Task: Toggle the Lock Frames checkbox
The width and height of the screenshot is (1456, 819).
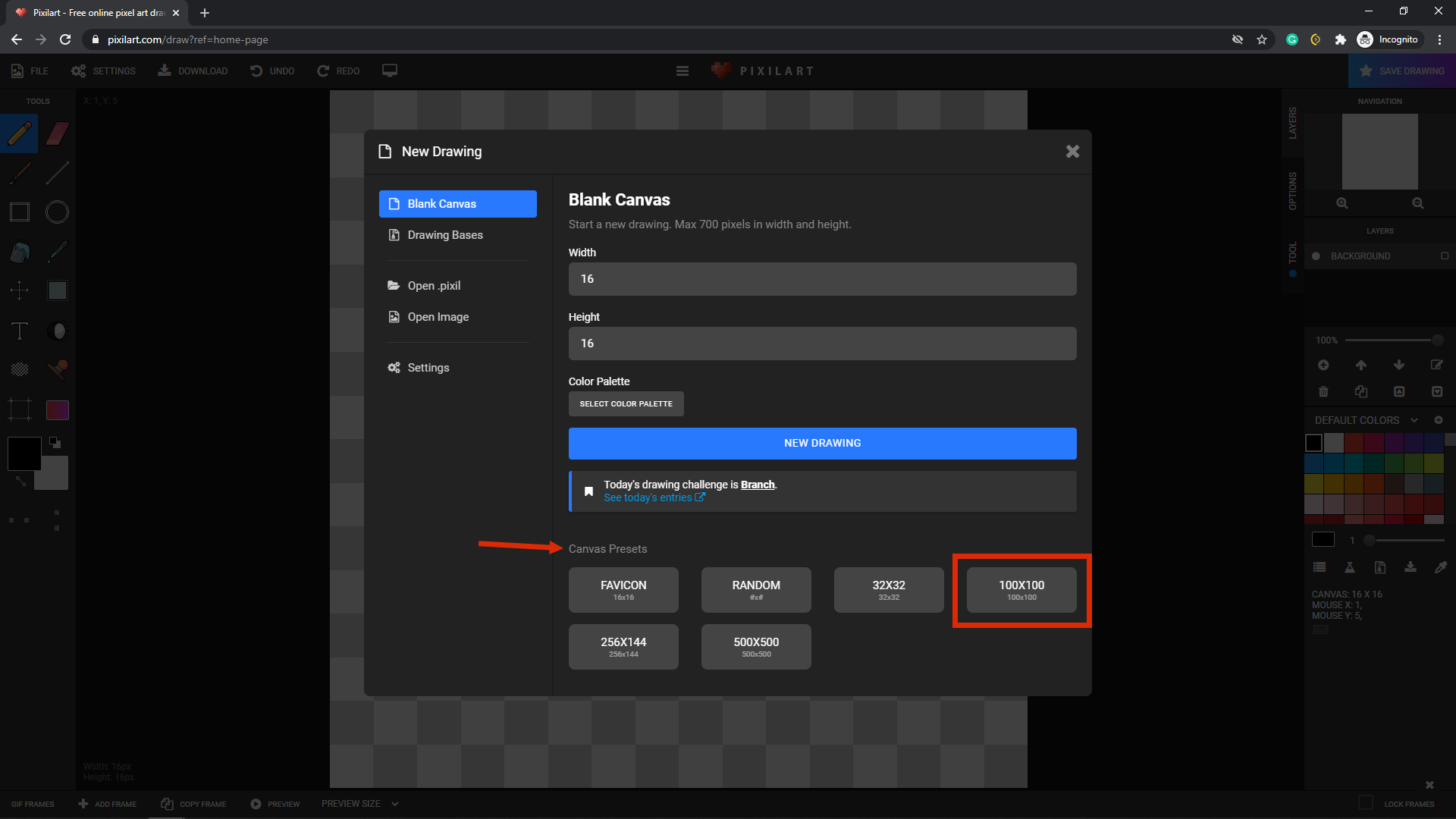Action: (1366, 802)
